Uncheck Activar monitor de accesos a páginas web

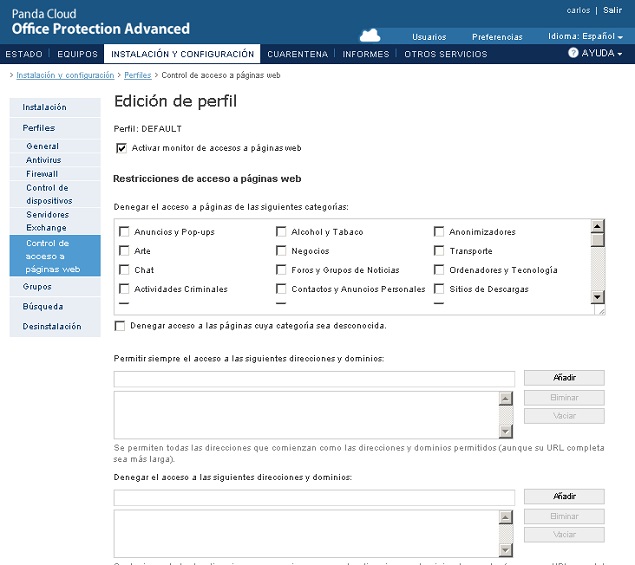121,148
